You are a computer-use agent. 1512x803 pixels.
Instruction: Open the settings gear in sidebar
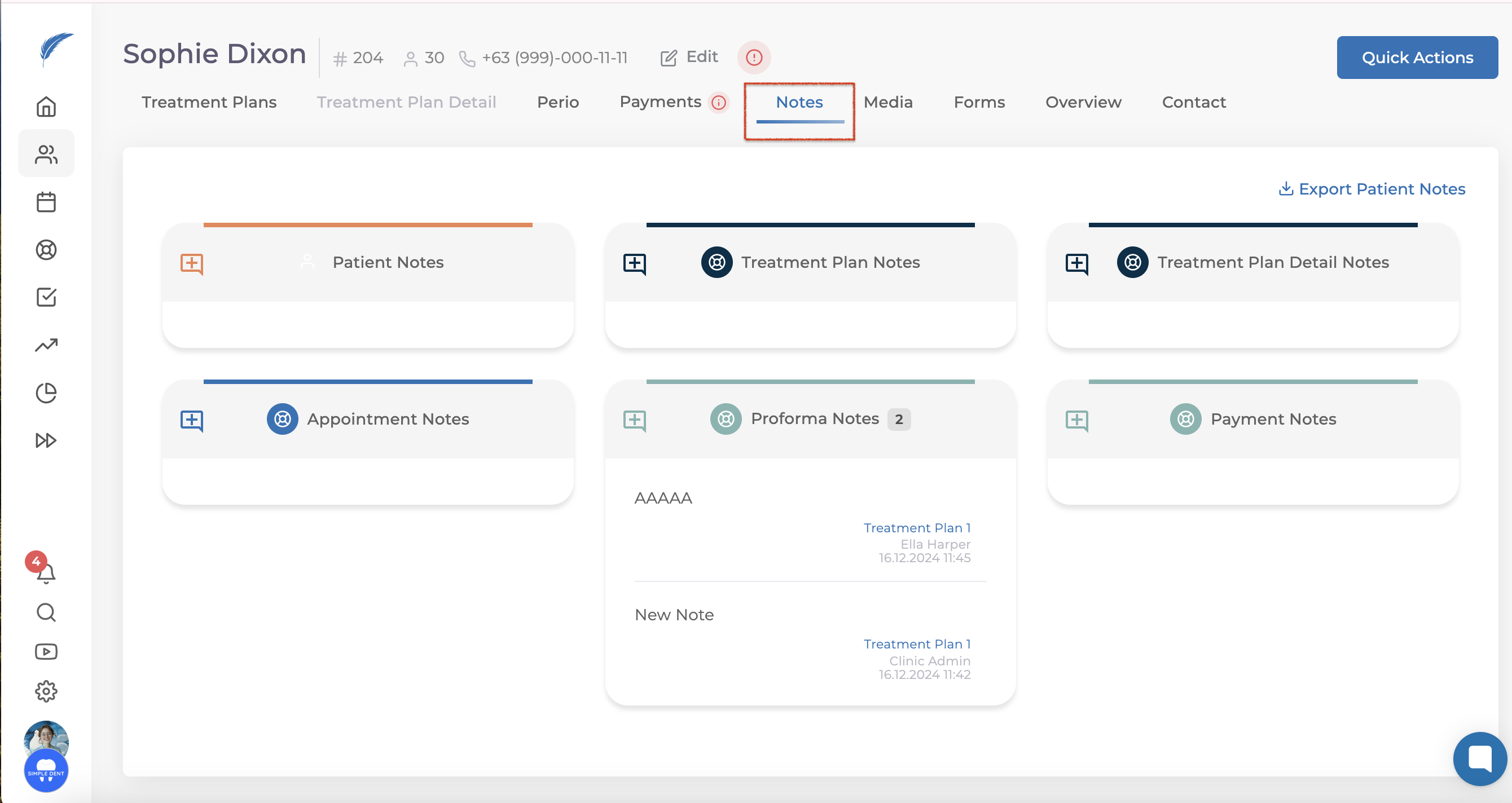(46, 691)
